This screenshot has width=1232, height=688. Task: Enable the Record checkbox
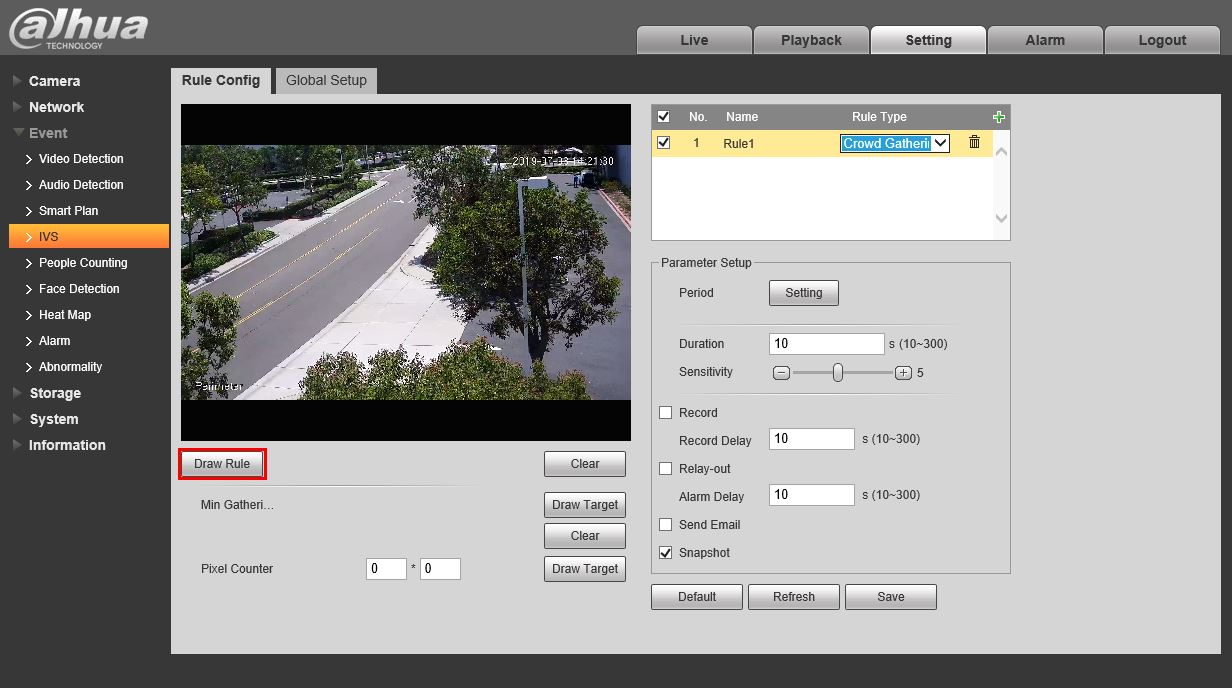click(666, 413)
